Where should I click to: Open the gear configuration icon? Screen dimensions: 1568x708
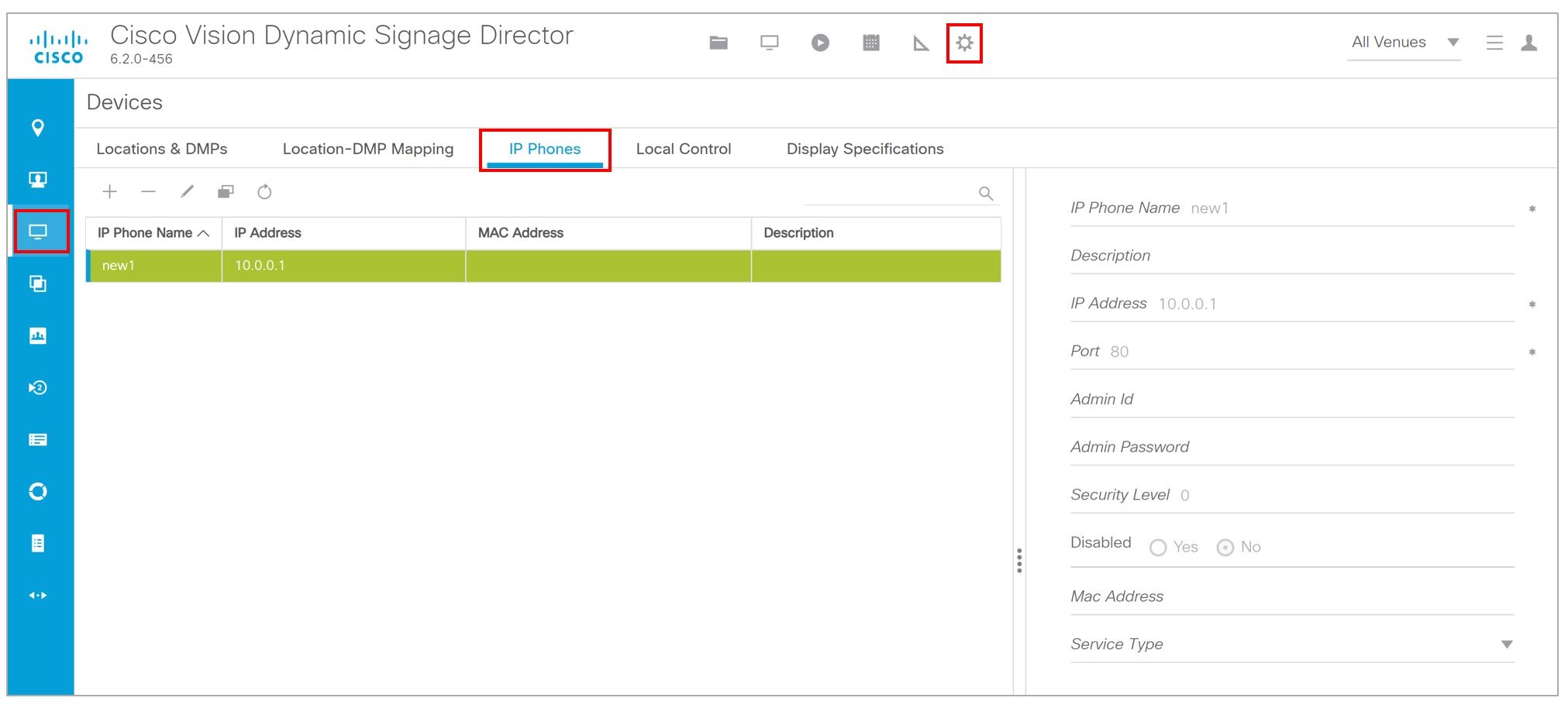coord(964,43)
